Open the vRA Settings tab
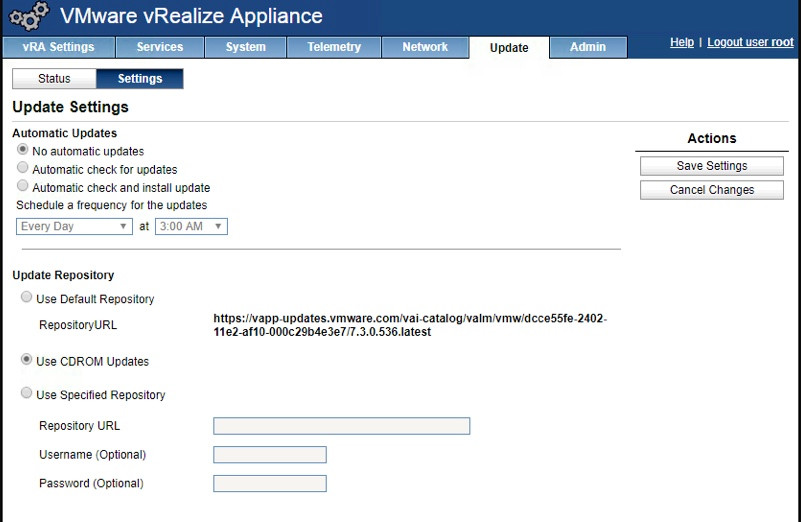The image size is (801, 522). click(59, 47)
